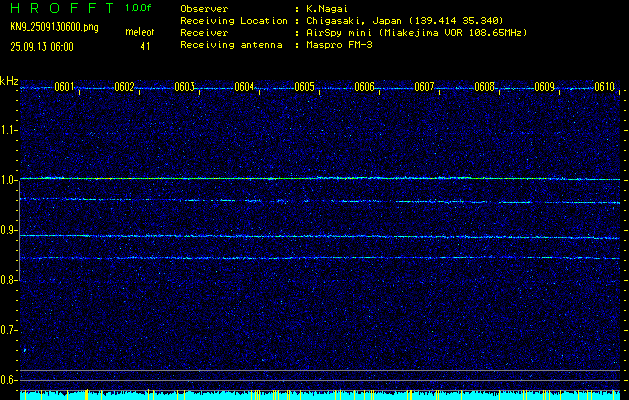Select the 0610 time marker
The image size is (629, 400).
[605, 87]
